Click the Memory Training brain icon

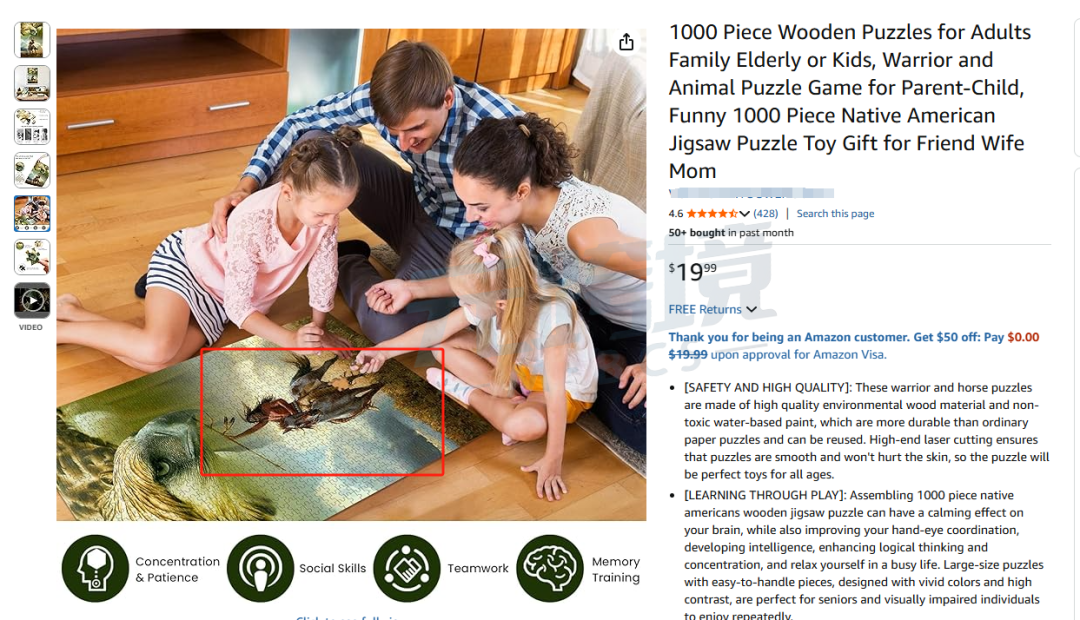pos(550,568)
